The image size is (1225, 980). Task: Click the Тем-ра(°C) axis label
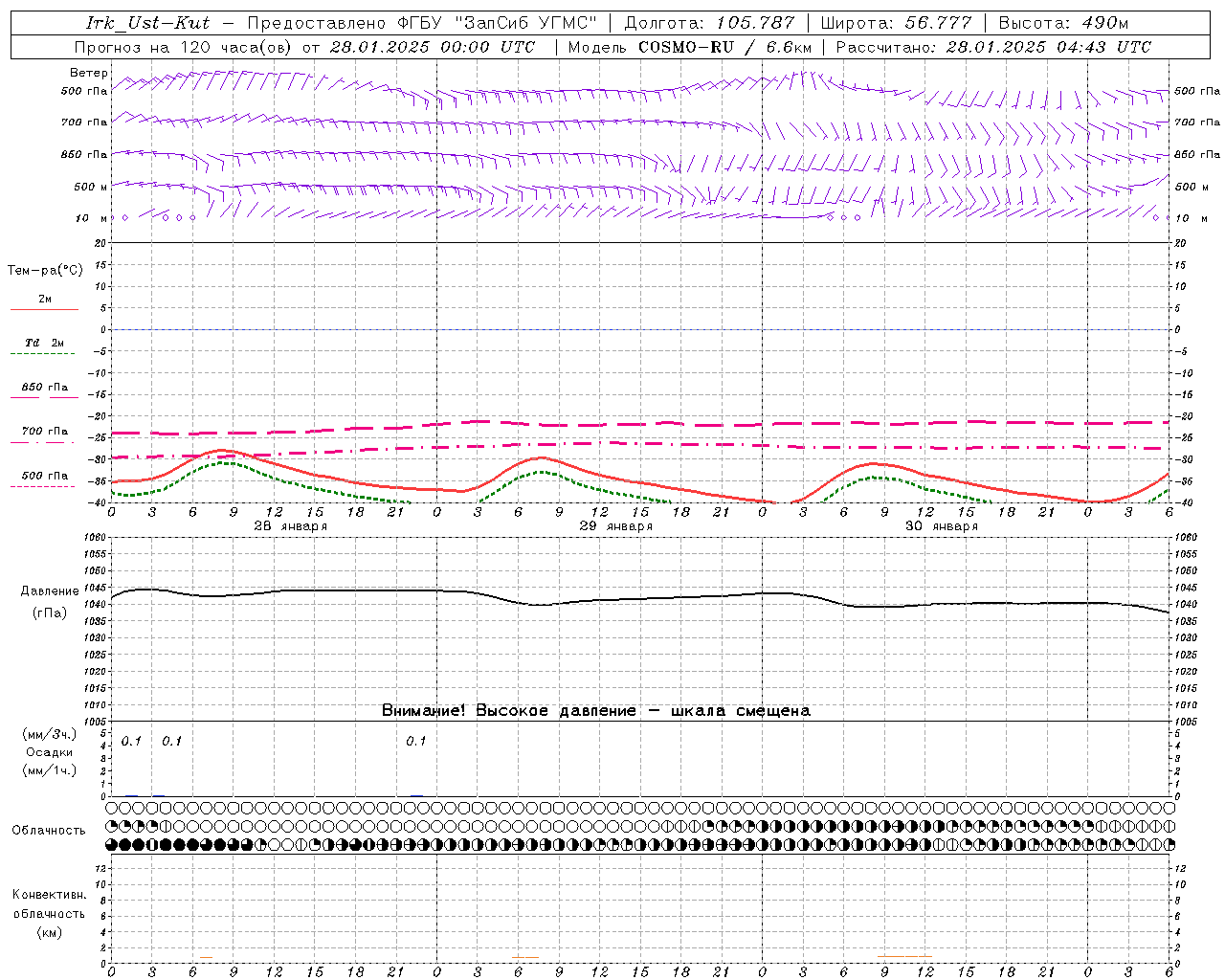pos(45,271)
